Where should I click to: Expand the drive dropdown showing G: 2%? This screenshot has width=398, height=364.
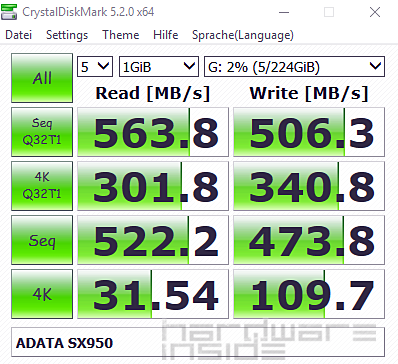click(294, 67)
